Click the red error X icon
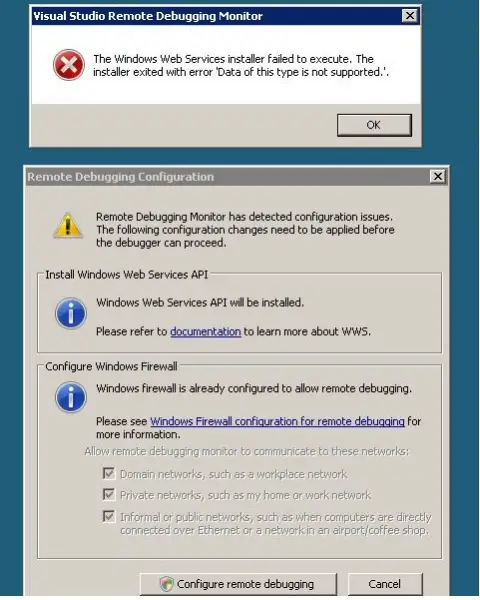The width and height of the screenshot is (480, 600). (69, 65)
